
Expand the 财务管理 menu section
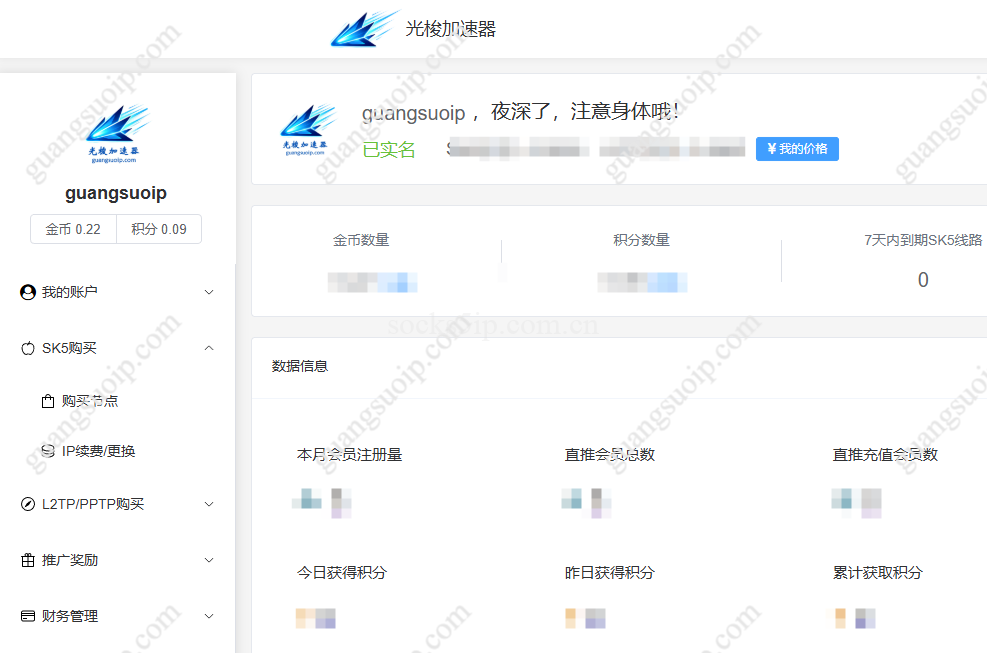coord(117,616)
